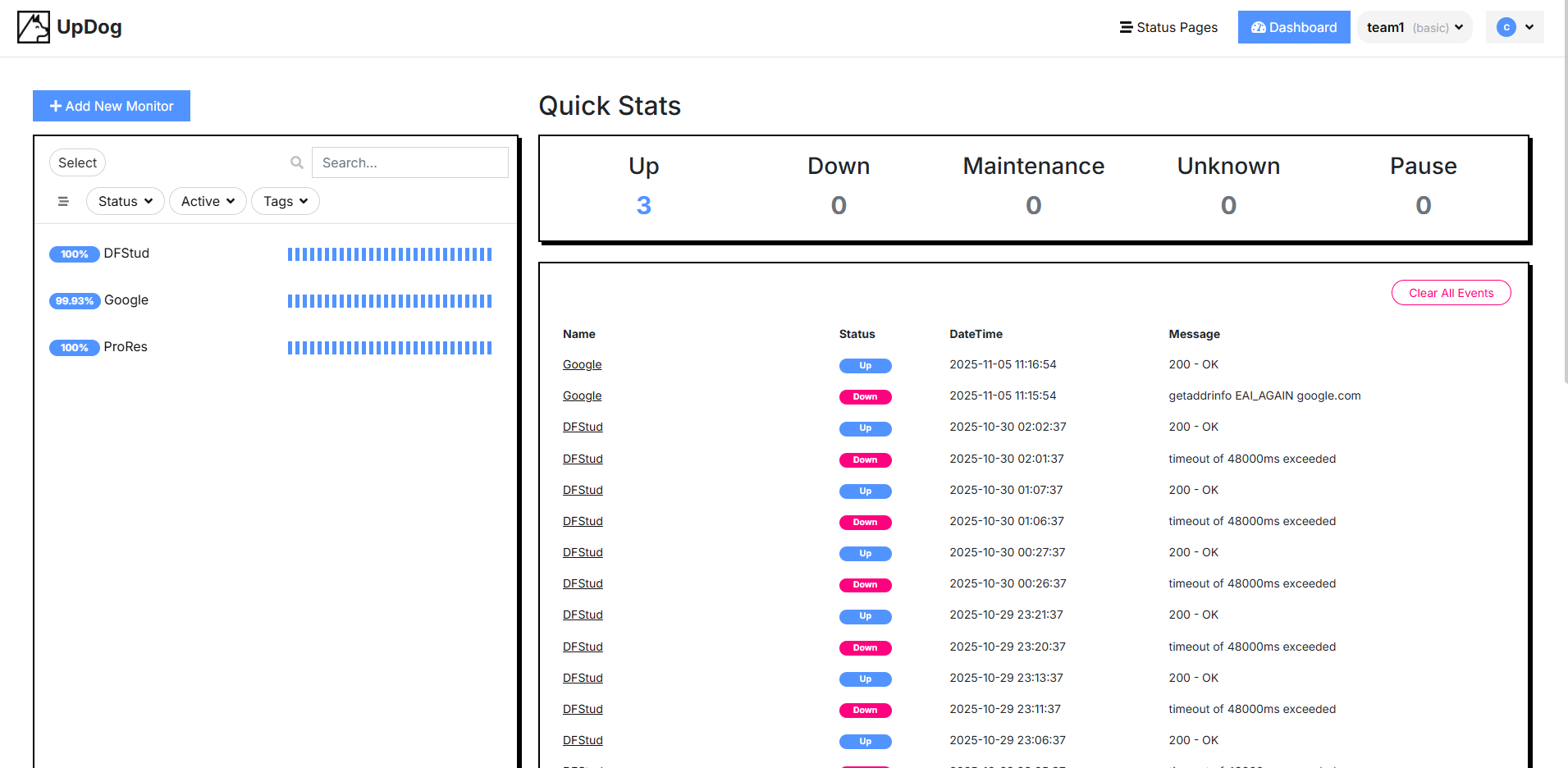This screenshot has height=768, width=1568.
Task: Open the Tags filter dropdown
Action: click(x=285, y=201)
